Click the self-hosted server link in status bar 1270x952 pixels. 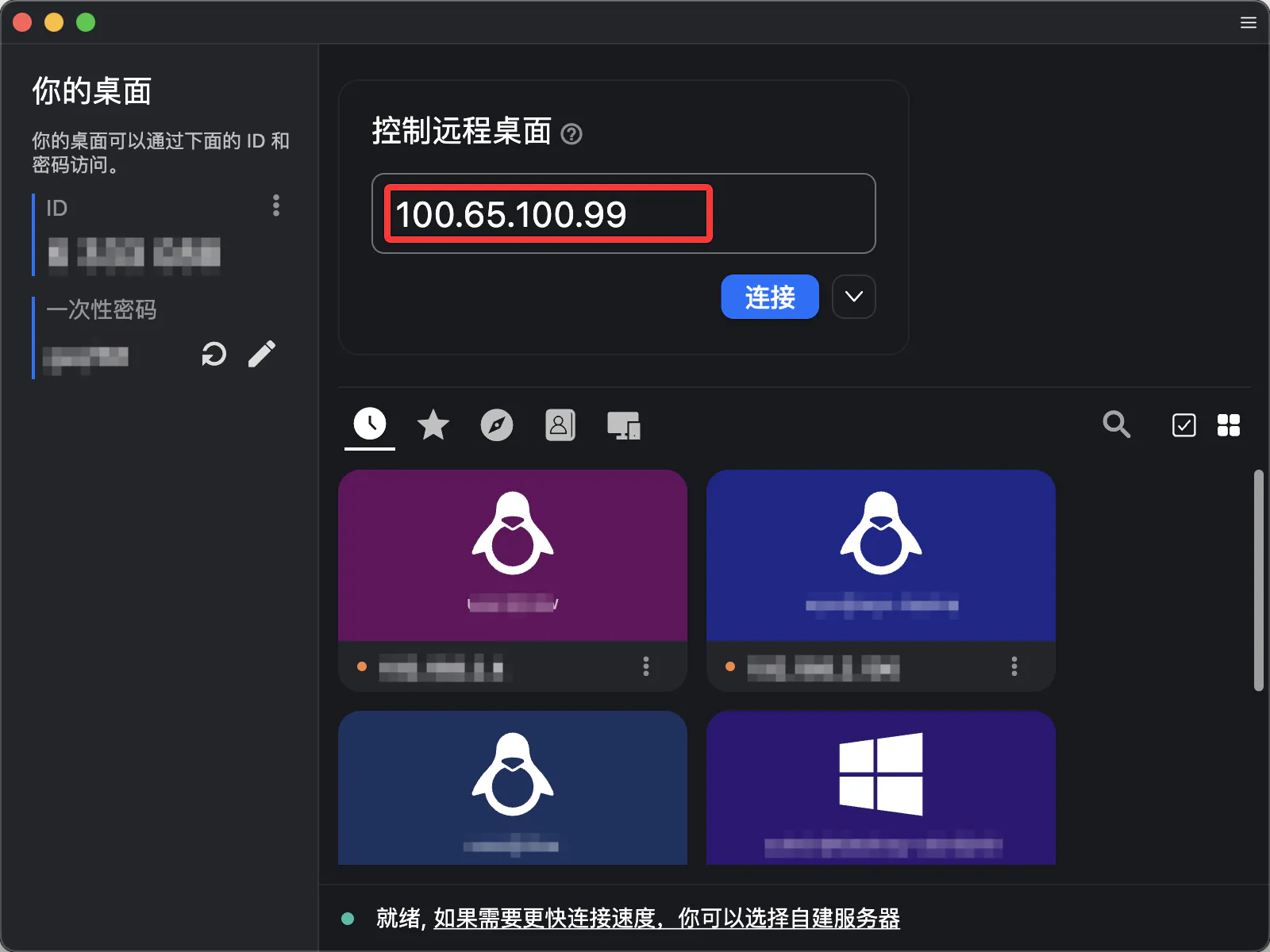click(x=667, y=919)
